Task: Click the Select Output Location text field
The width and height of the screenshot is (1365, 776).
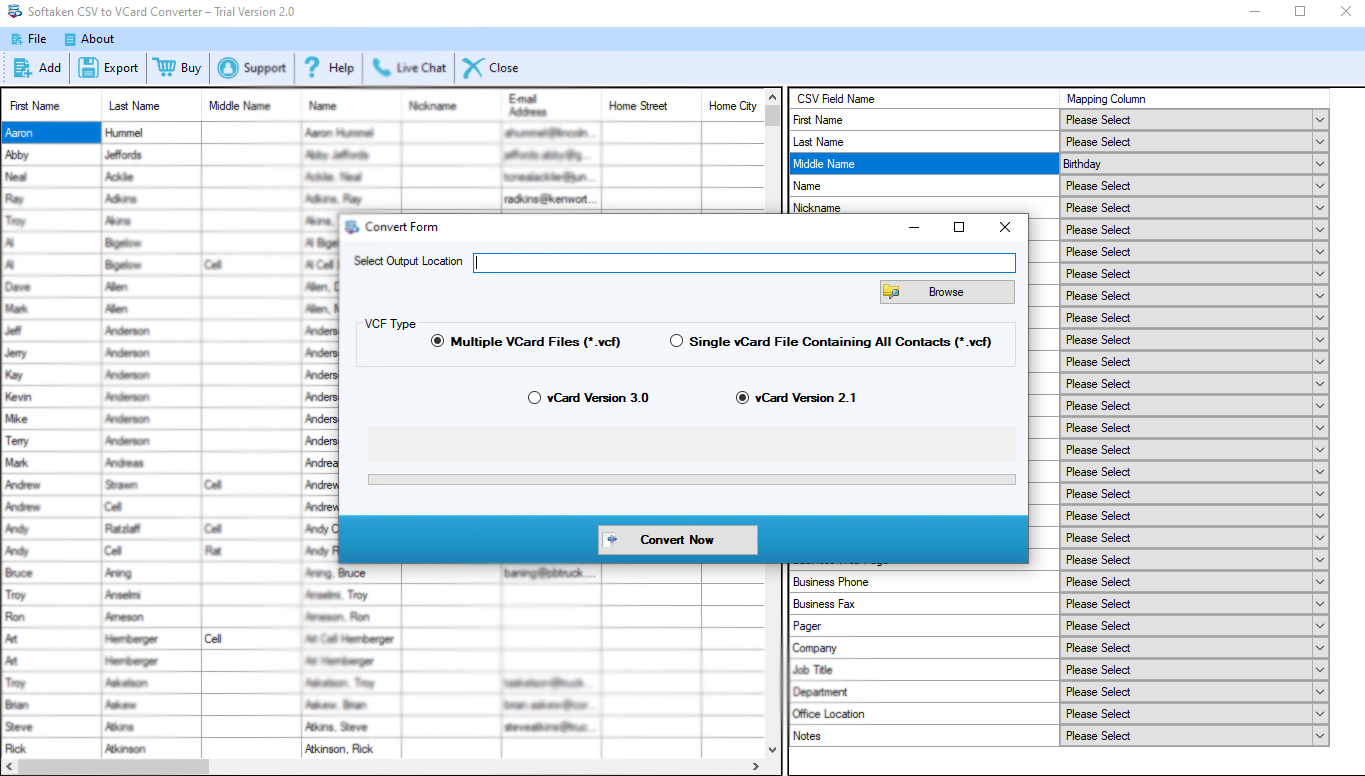Action: pos(744,263)
